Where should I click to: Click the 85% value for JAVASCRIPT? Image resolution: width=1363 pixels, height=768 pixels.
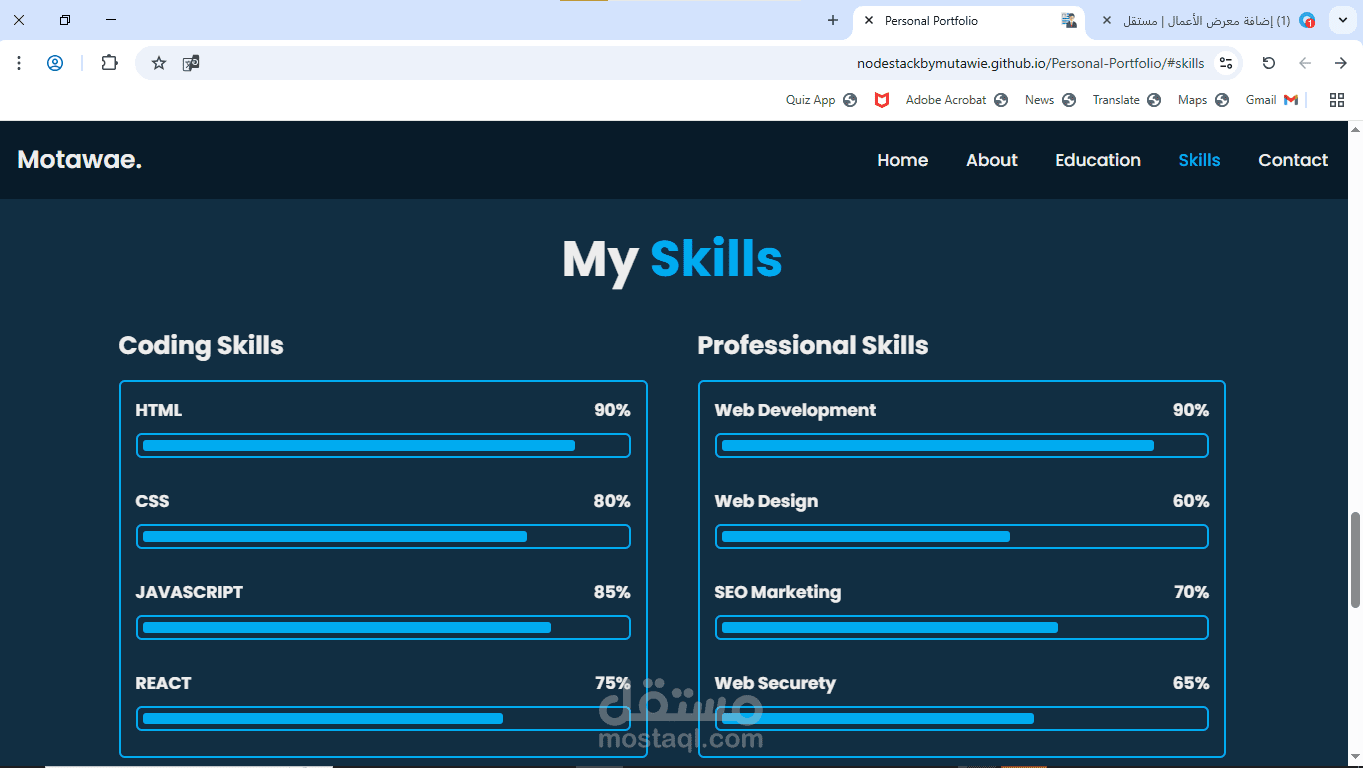pos(612,592)
